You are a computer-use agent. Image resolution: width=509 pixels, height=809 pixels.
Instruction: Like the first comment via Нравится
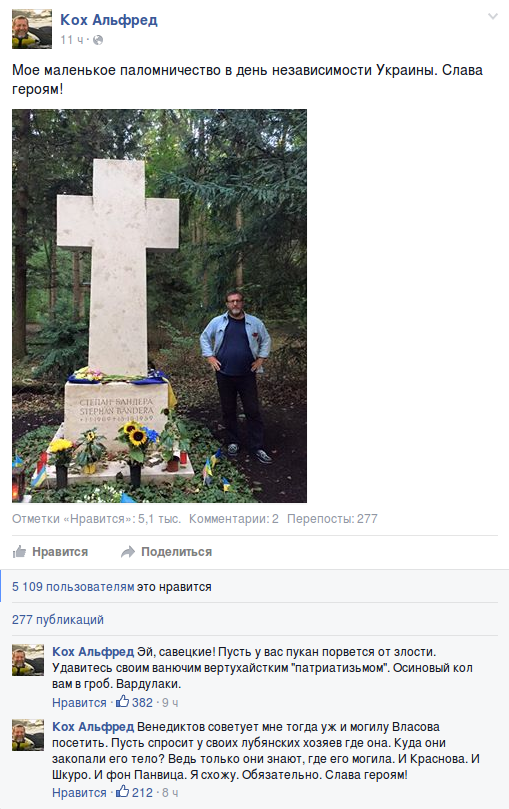(x=79, y=702)
